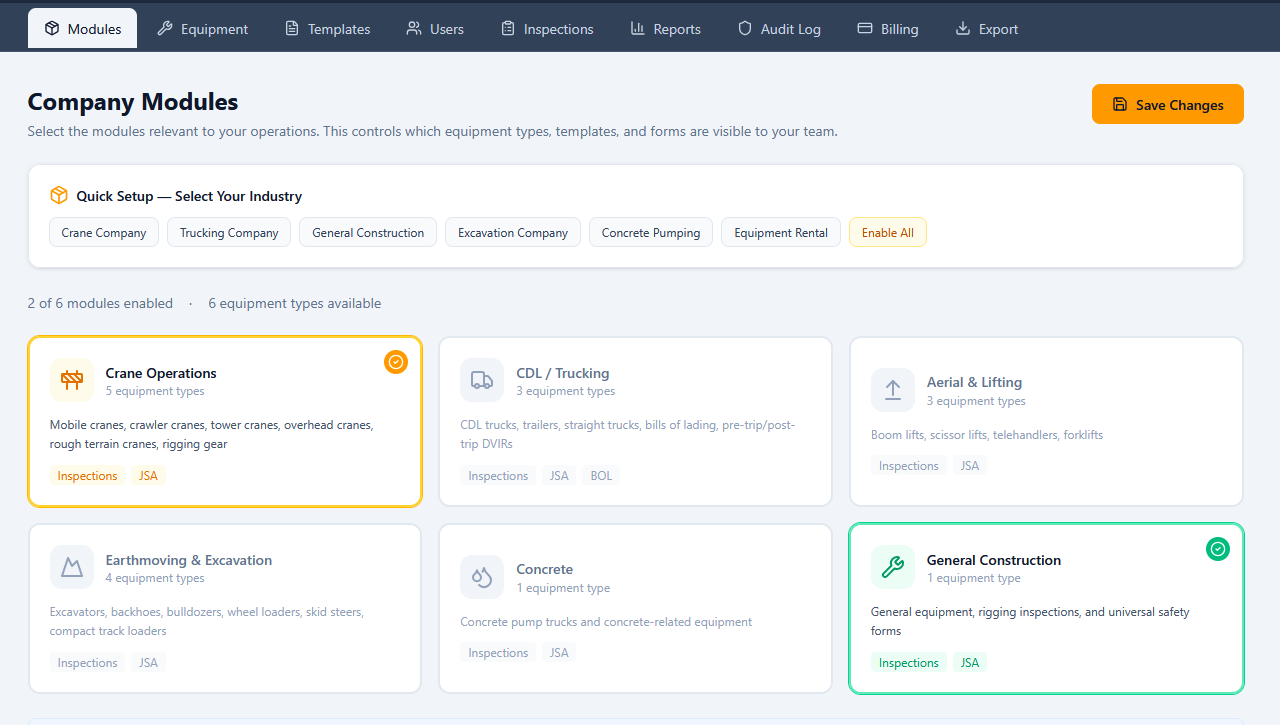Go to the Templates tab
This screenshot has height=725, width=1280.
click(x=328, y=29)
